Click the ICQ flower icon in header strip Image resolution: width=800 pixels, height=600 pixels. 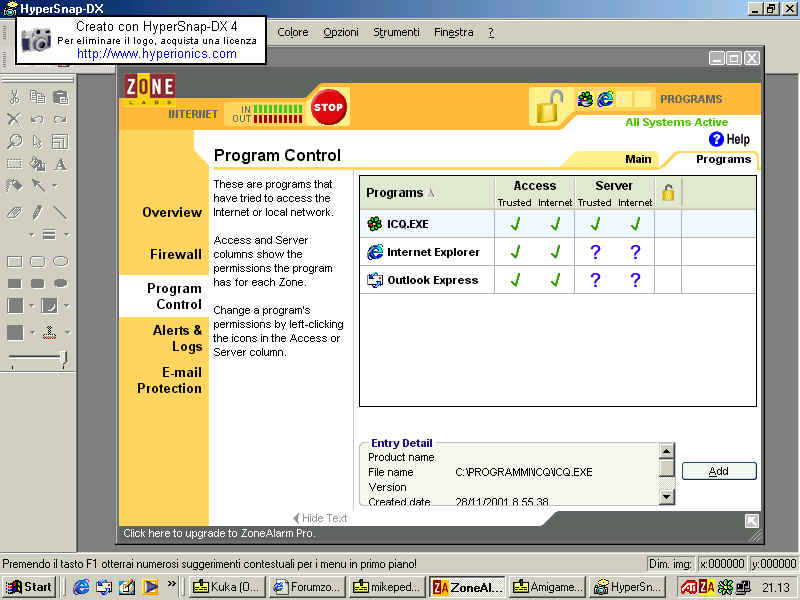click(585, 99)
